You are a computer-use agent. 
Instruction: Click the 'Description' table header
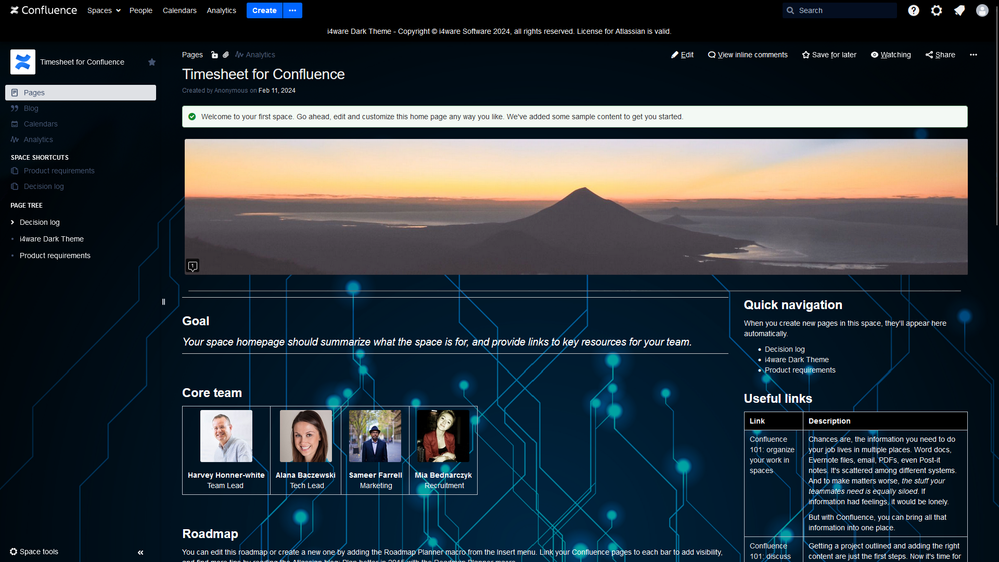click(x=885, y=421)
